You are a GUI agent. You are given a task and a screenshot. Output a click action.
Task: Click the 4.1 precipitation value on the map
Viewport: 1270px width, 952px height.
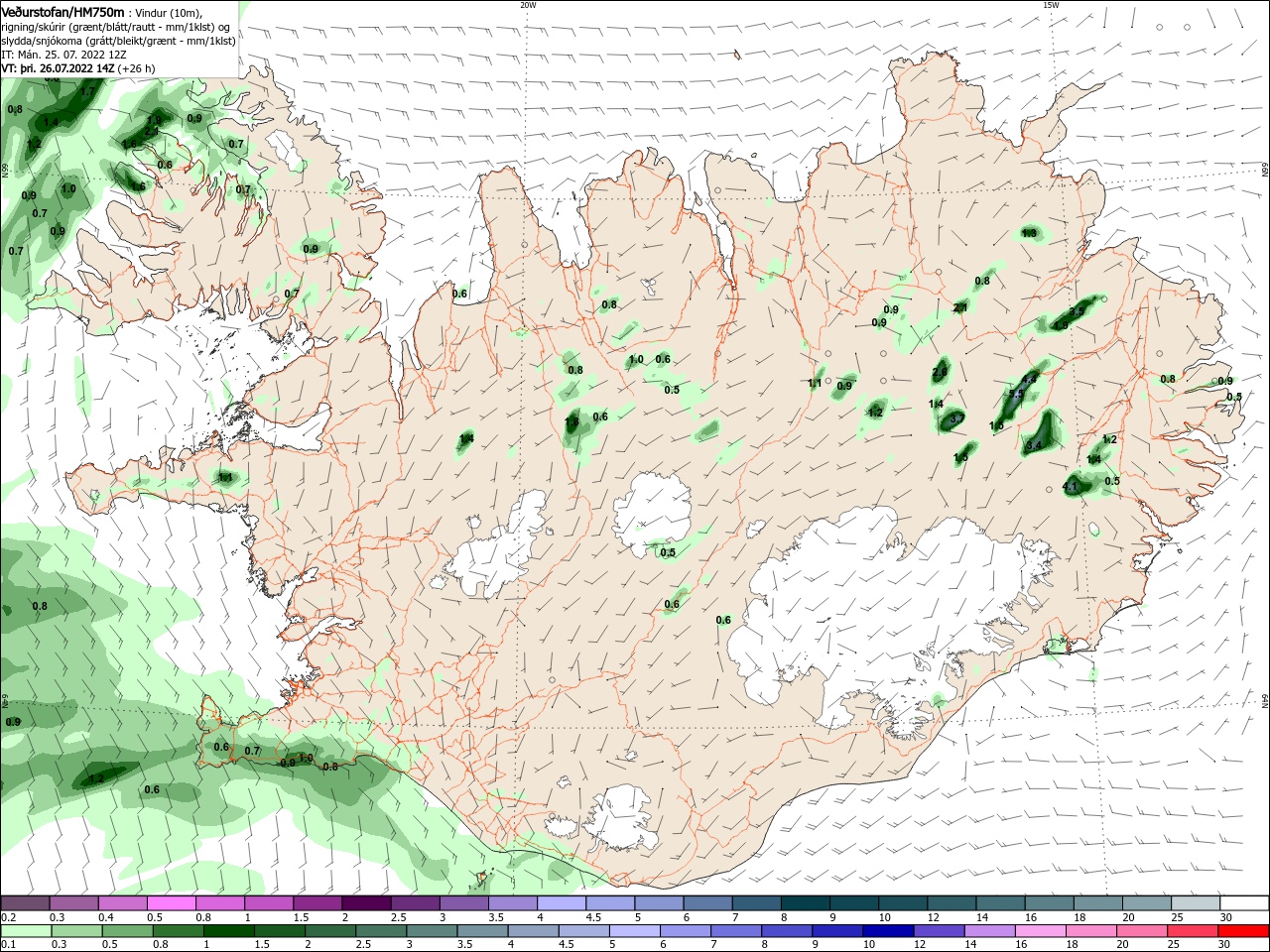(1070, 487)
